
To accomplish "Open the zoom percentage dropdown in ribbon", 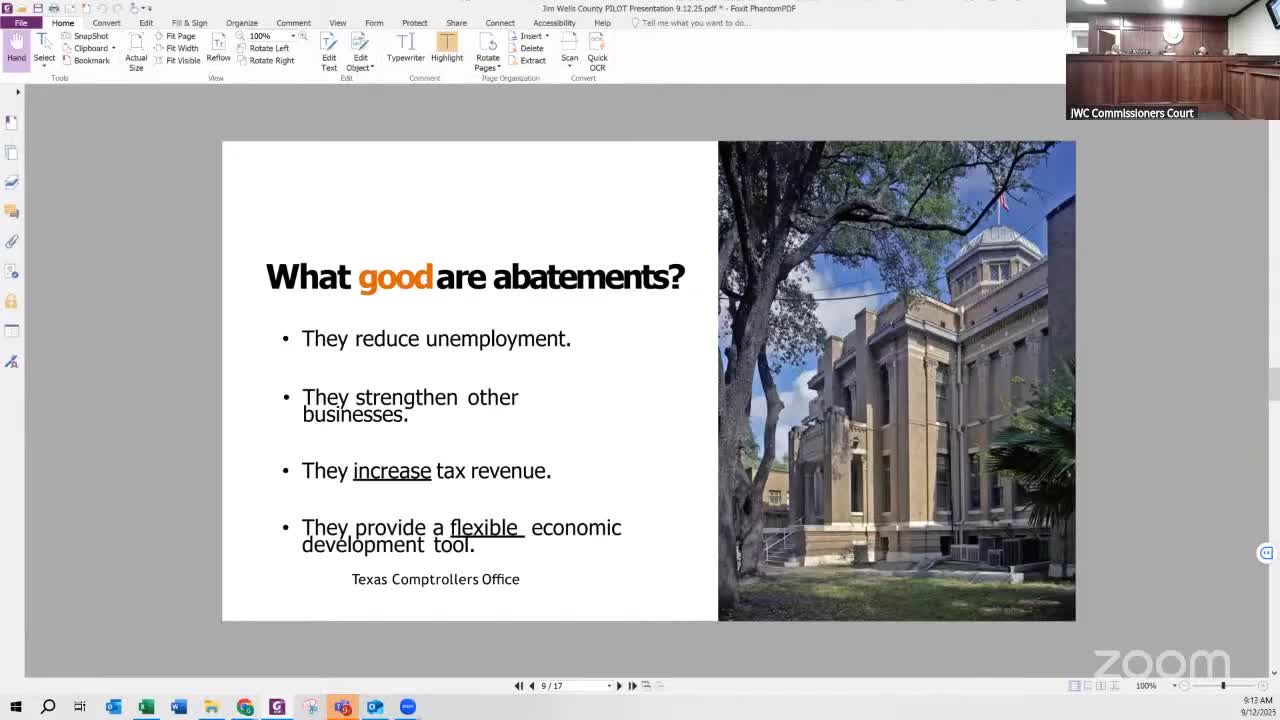I will click(x=293, y=36).
